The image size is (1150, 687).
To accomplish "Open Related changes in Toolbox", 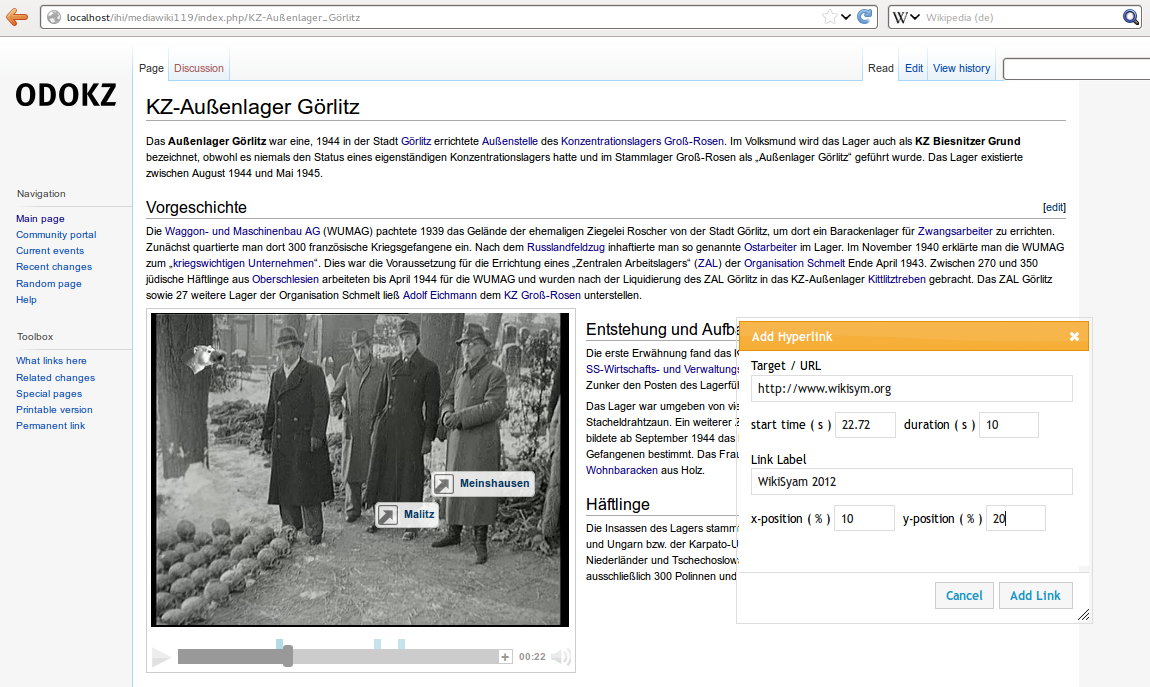I will (x=56, y=378).
